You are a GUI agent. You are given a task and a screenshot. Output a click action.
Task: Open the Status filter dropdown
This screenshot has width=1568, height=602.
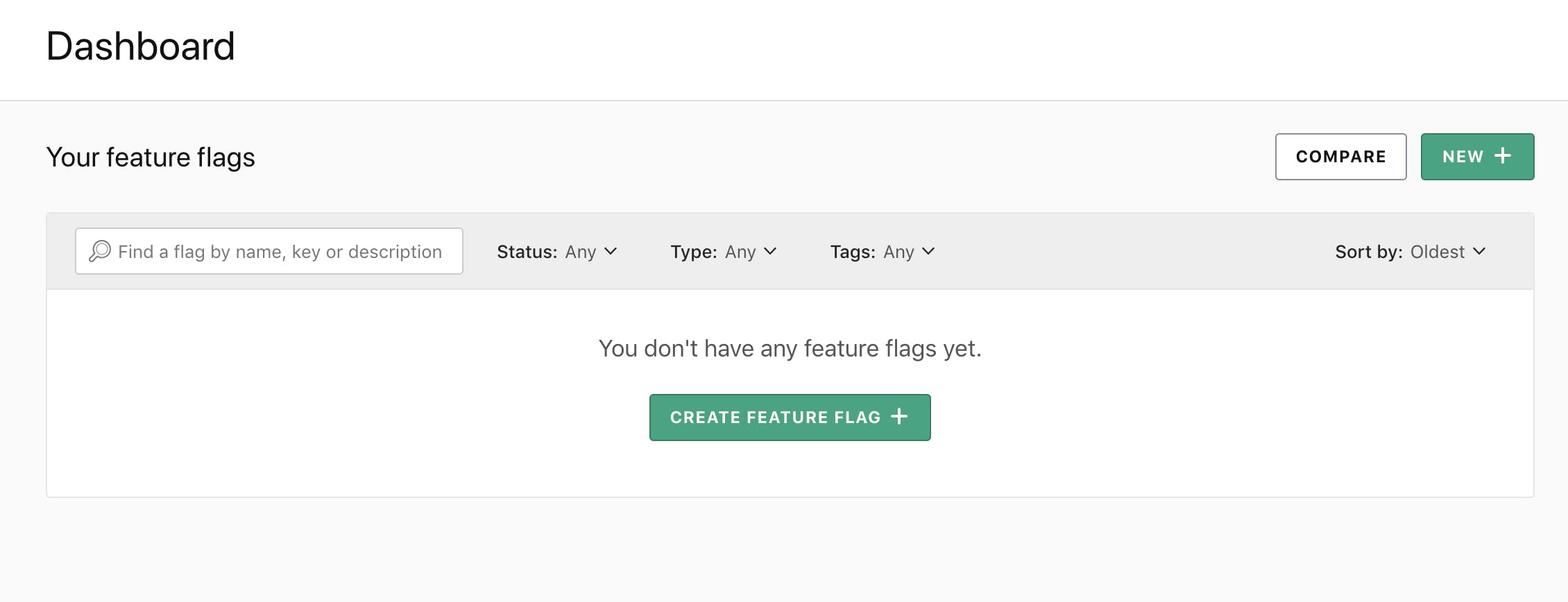581,252
